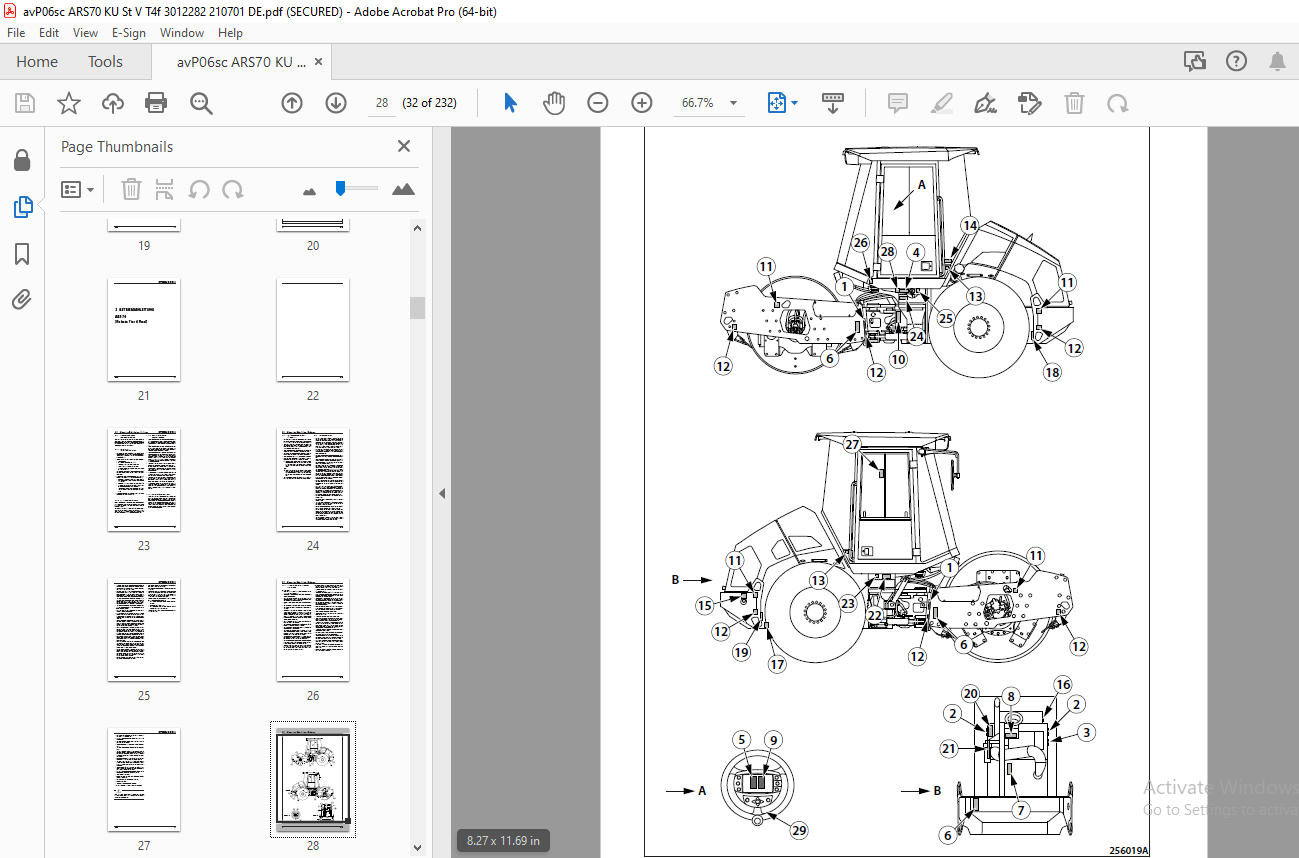1299x858 pixels.
Task: Delete pages in thumbnails panel
Action: tap(131, 189)
